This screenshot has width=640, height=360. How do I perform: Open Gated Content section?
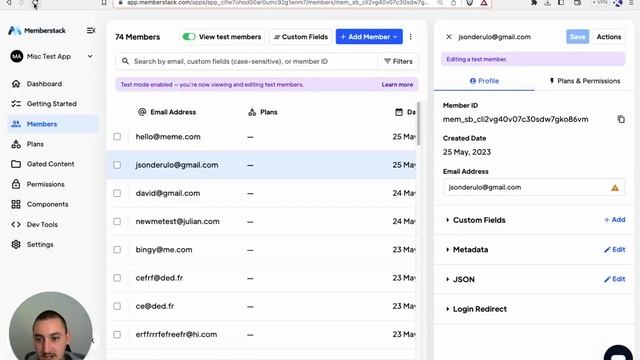click(x=50, y=164)
